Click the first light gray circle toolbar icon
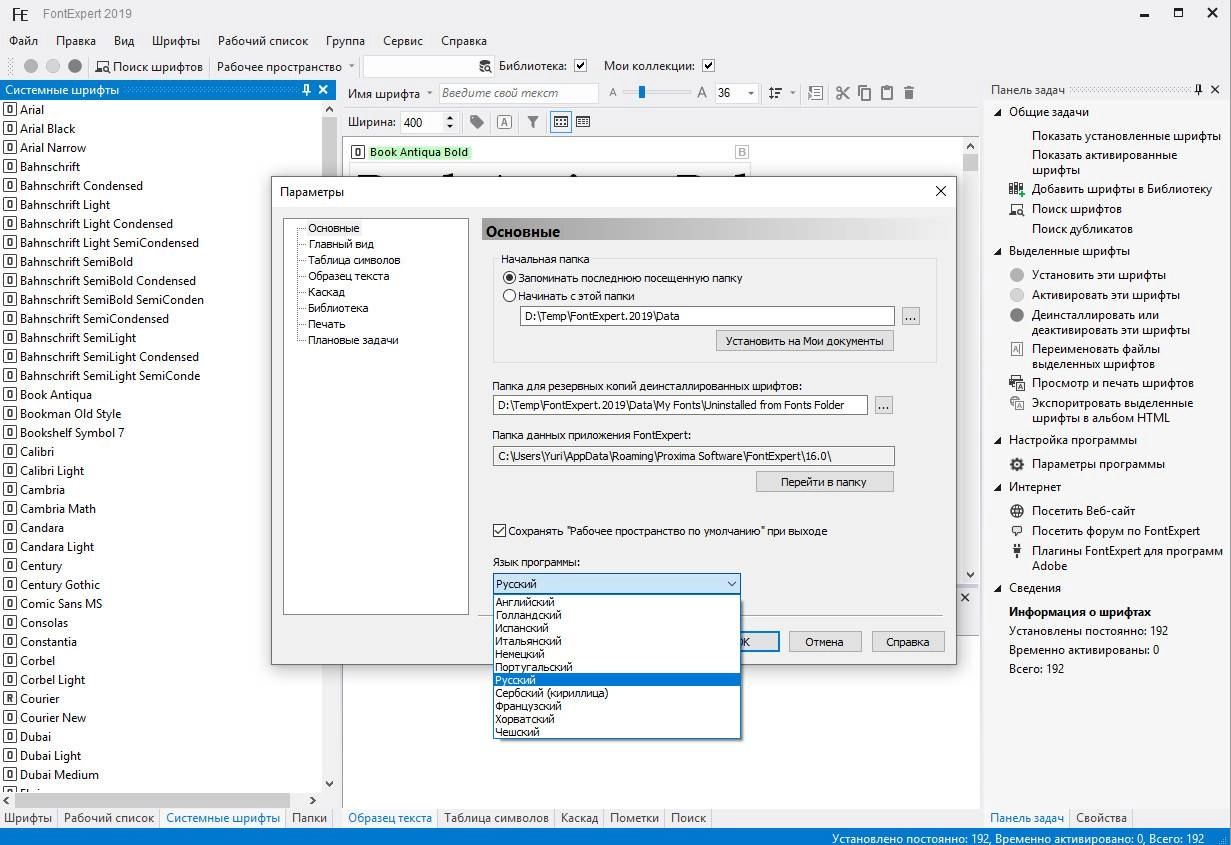1231x845 pixels. 31,66
